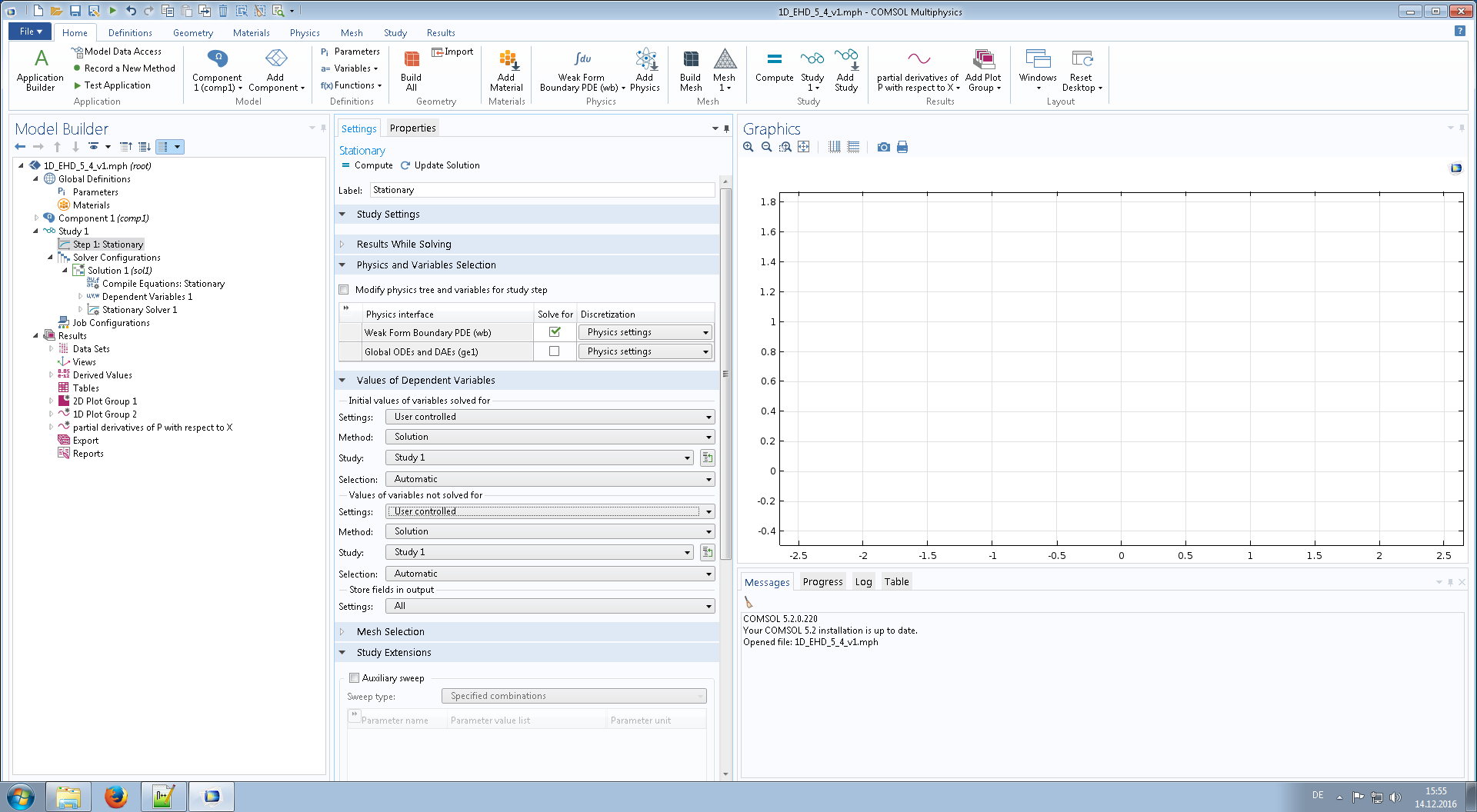1477x812 pixels.
Task: Go to previous node with back arrow
Action: click(20, 146)
